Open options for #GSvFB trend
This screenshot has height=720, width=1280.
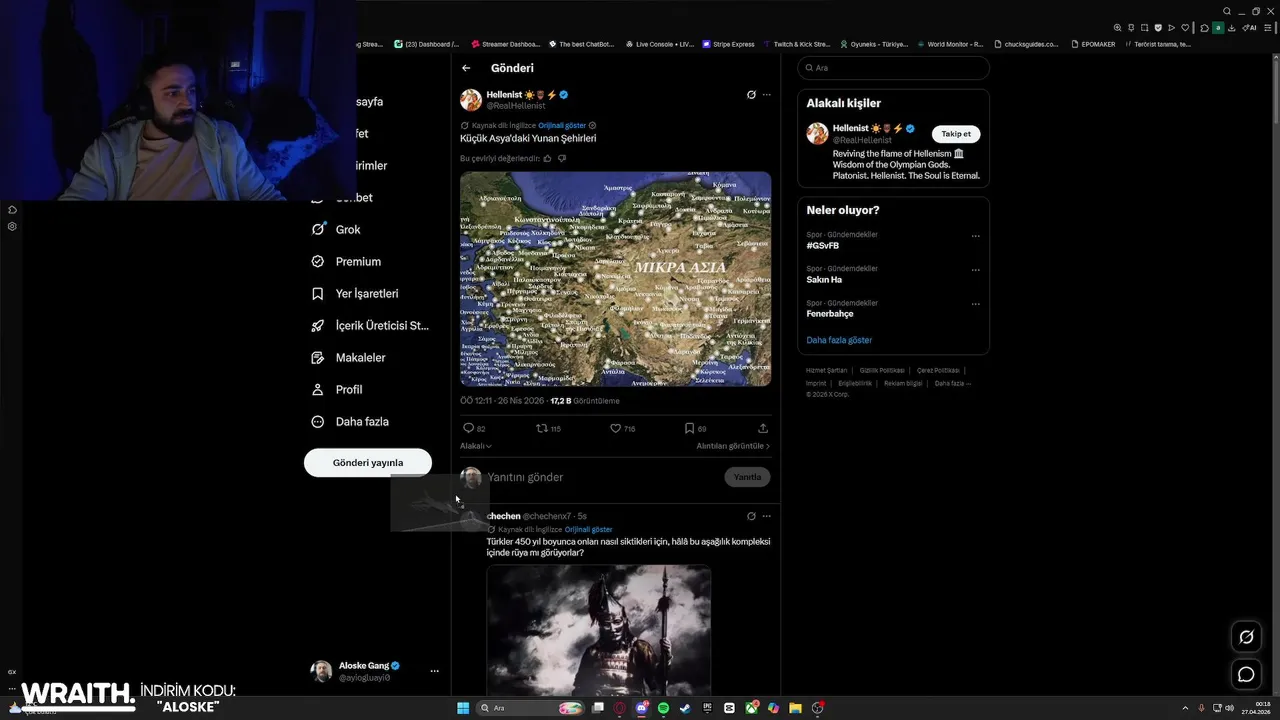pyautogui.click(x=976, y=236)
